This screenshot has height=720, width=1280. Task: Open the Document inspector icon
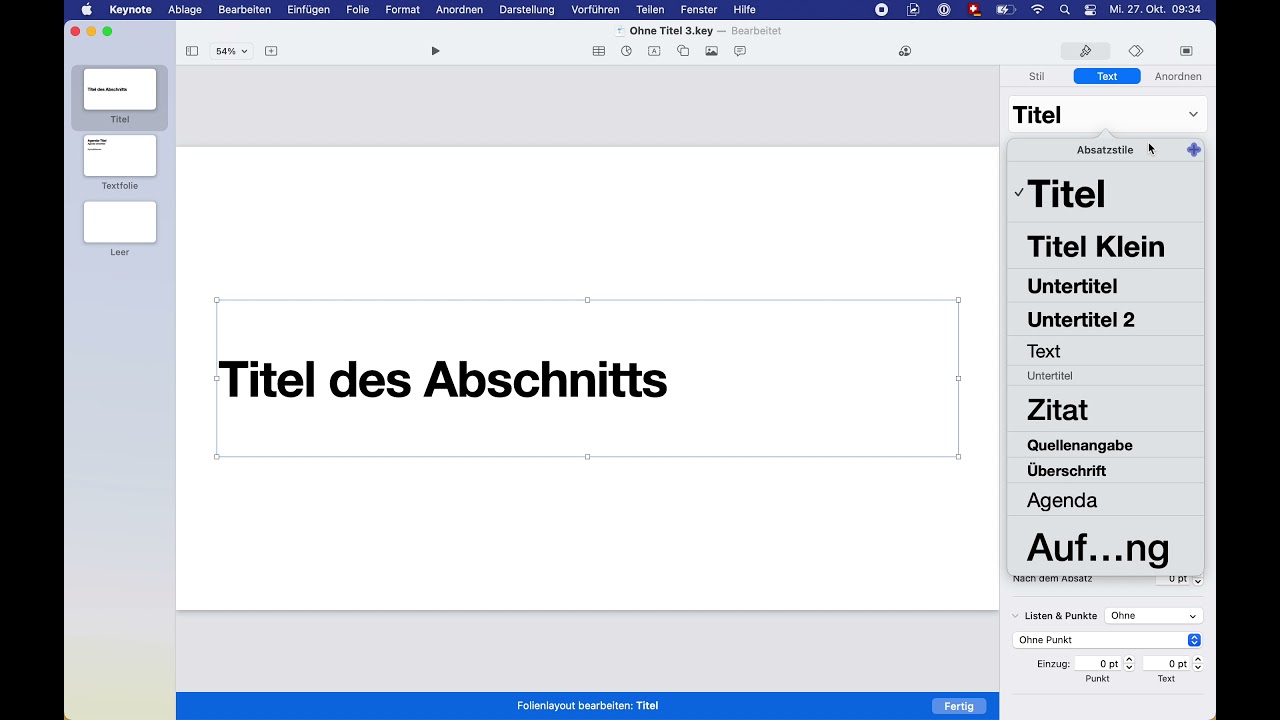(1186, 51)
